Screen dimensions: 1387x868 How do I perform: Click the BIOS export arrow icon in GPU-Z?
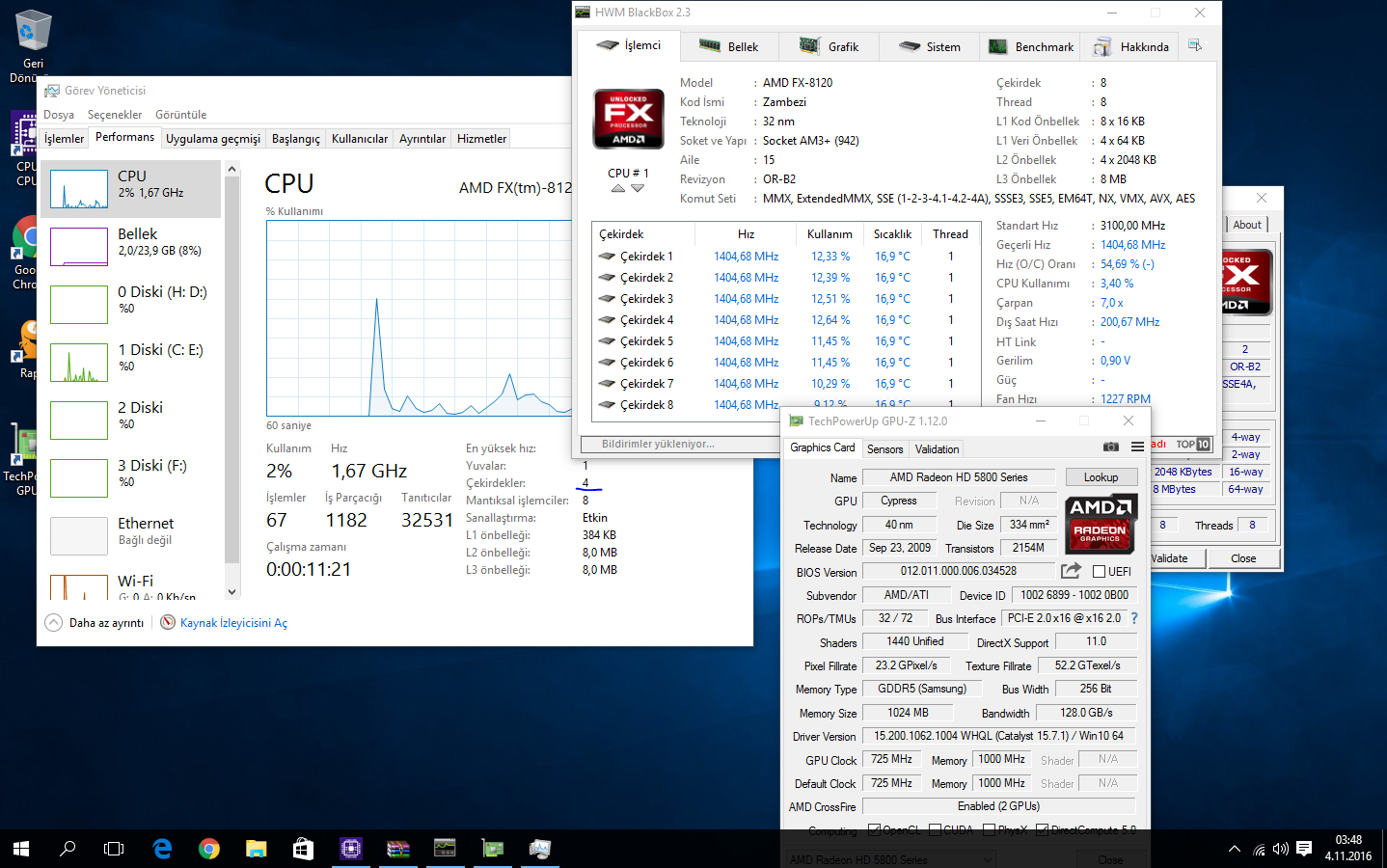(x=1071, y=571)
